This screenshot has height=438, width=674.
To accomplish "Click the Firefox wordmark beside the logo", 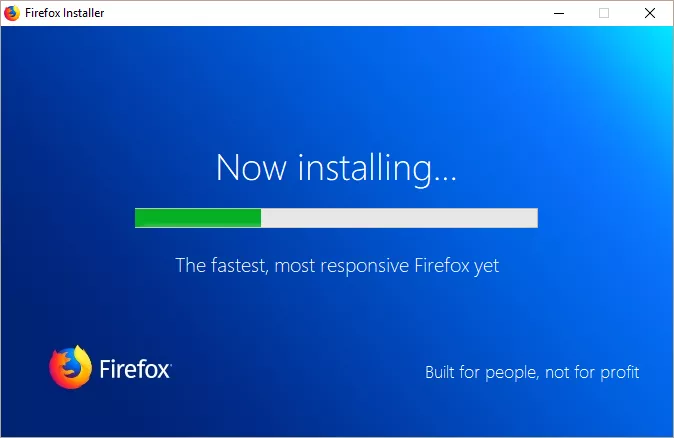I will tap(134, 369).
